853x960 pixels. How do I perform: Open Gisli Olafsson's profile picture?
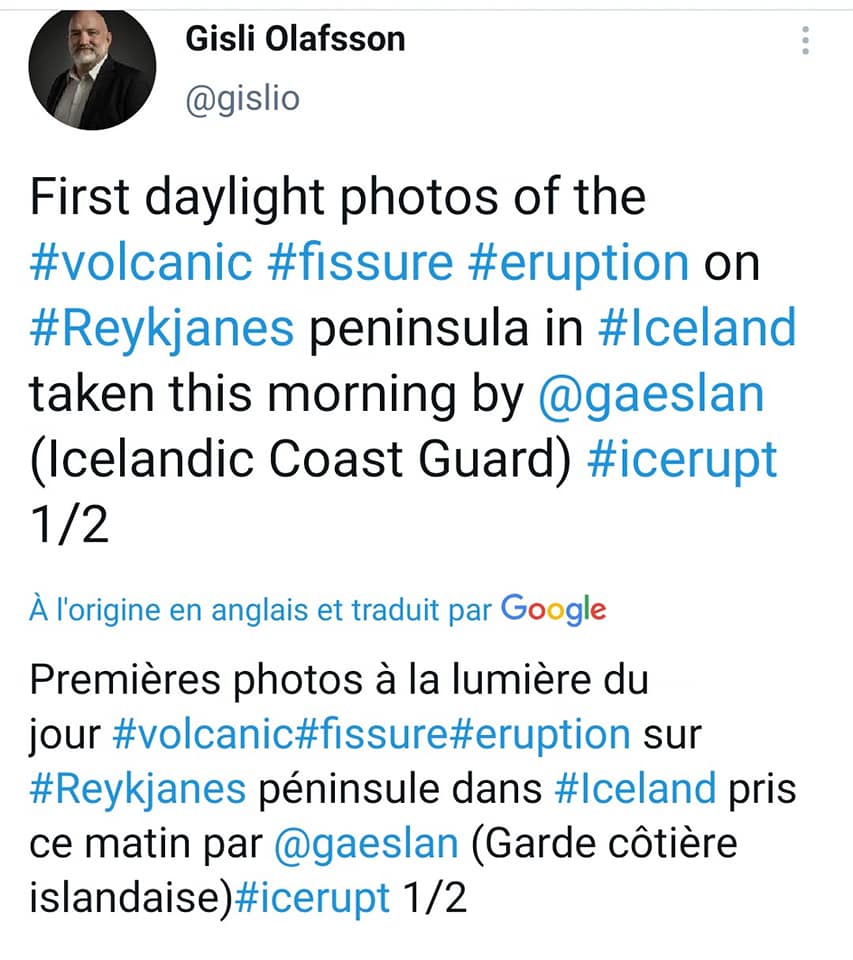pos(92,68)
